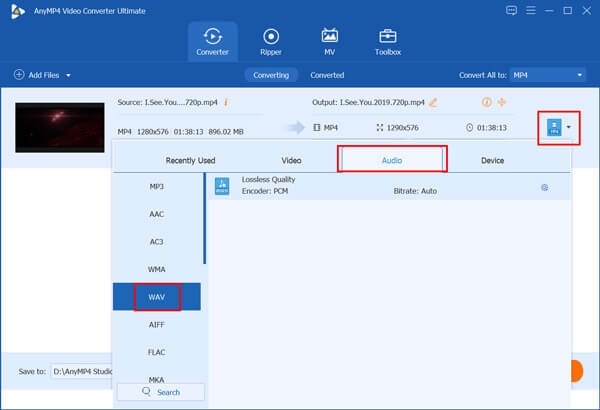Switch to the MV module
Image resolution: width=600 pixels, height=410 pixels.
329,42
